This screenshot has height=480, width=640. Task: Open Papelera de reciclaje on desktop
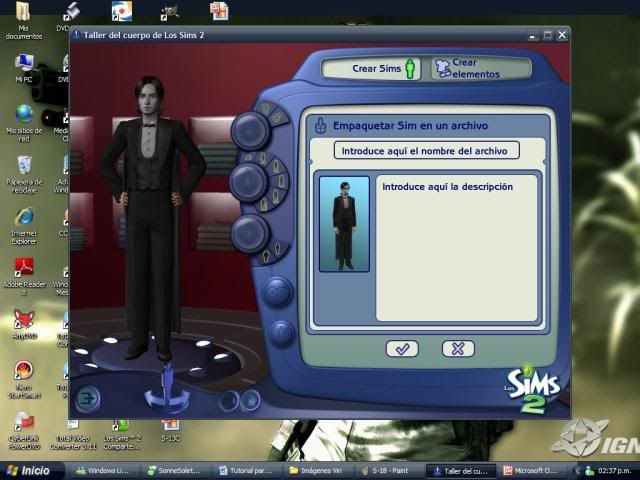24,174
